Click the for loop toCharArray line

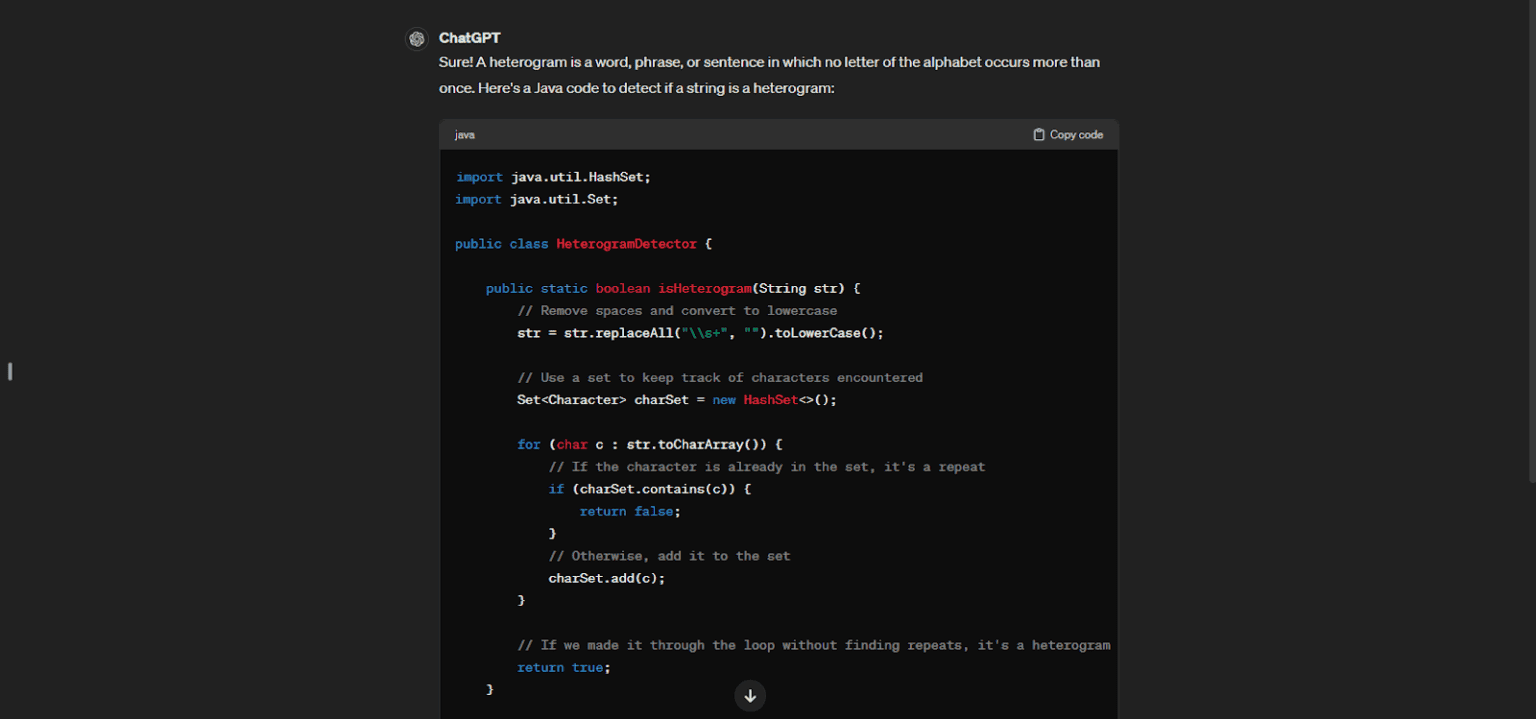[649, 444]
